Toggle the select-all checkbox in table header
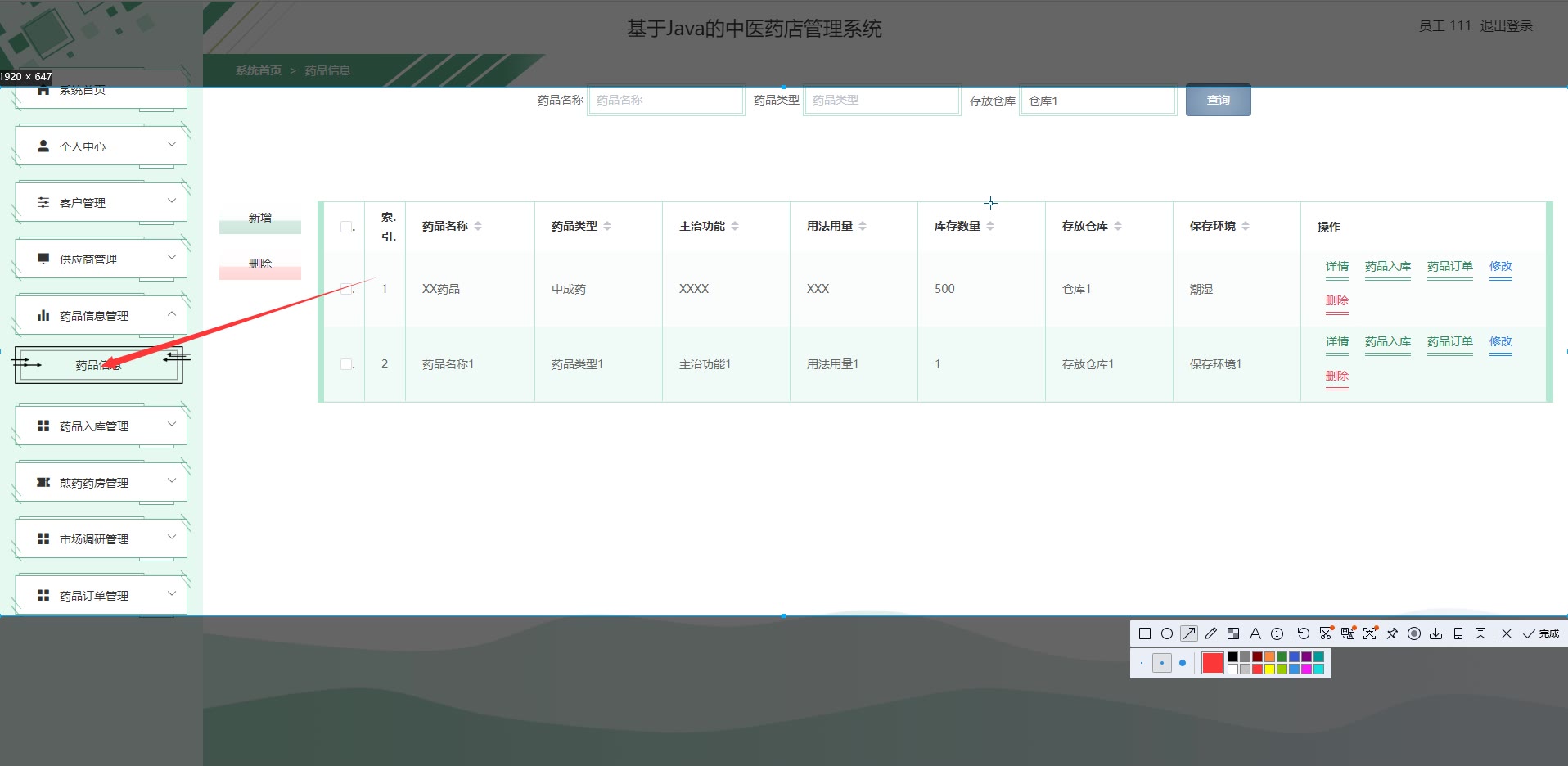The width and height of the screenshot is (1568, 766). click(346, 227)
